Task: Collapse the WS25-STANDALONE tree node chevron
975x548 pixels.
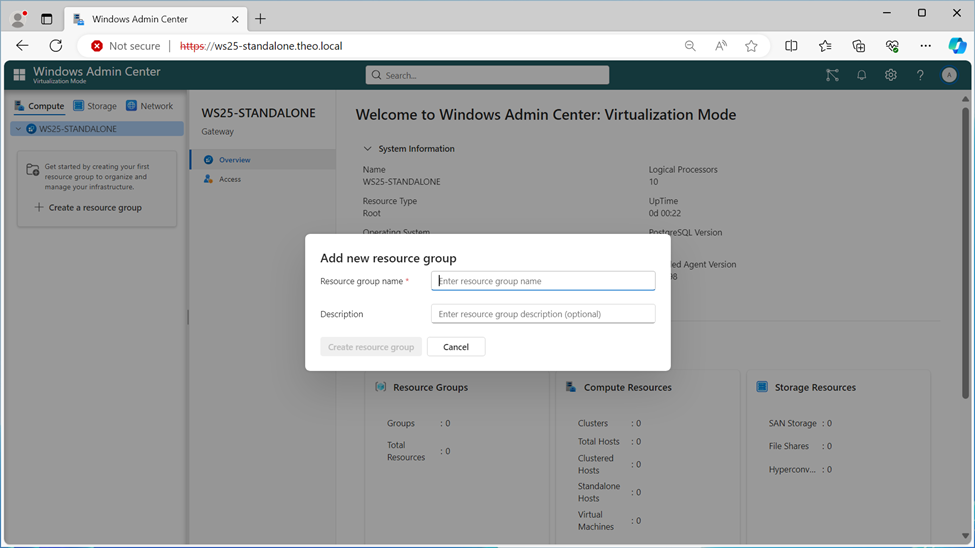Action: 19,129
